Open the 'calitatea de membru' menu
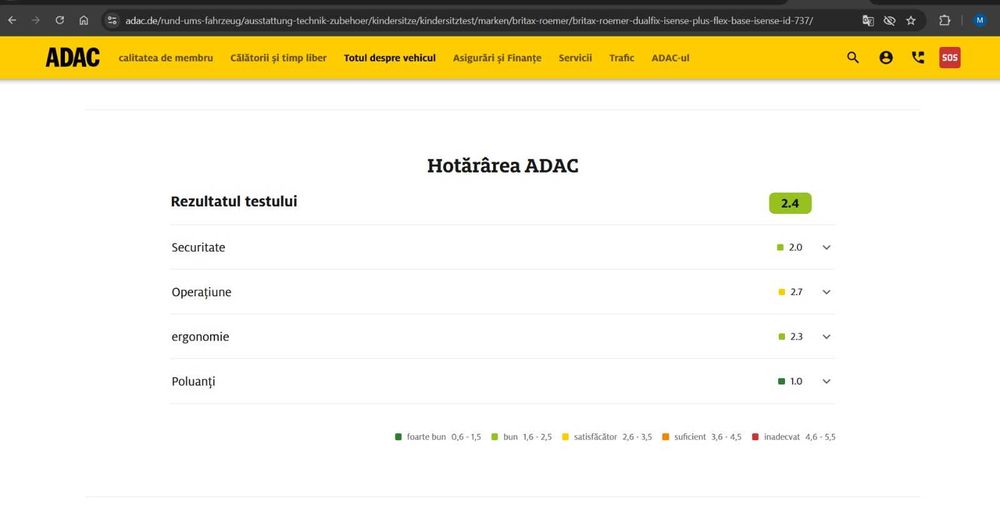This screenshot has width=1000, height=509. point(166,58)
